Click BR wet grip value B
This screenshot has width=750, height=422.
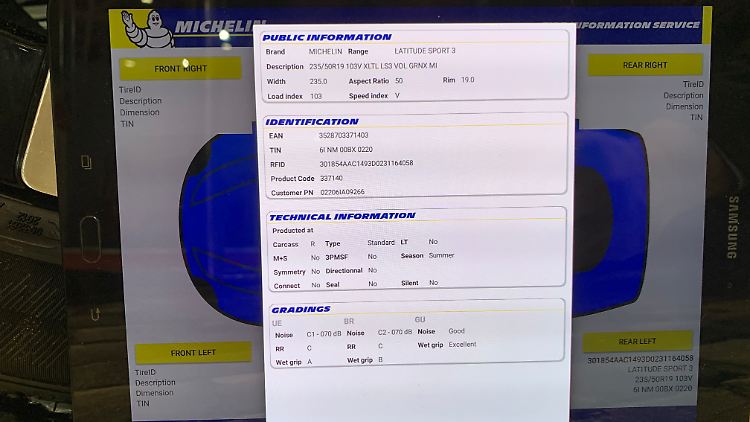(x=380, y=360)
